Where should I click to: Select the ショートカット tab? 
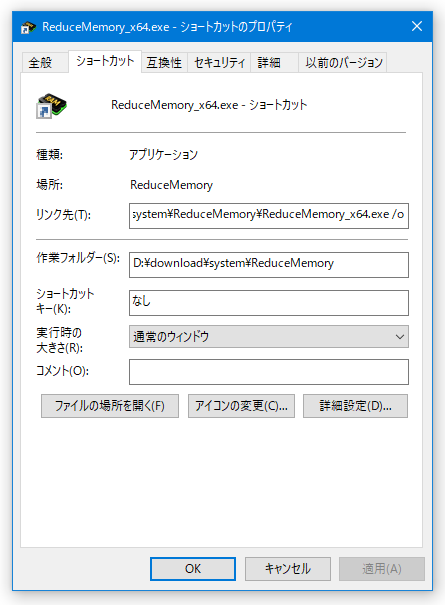(105, 61)
